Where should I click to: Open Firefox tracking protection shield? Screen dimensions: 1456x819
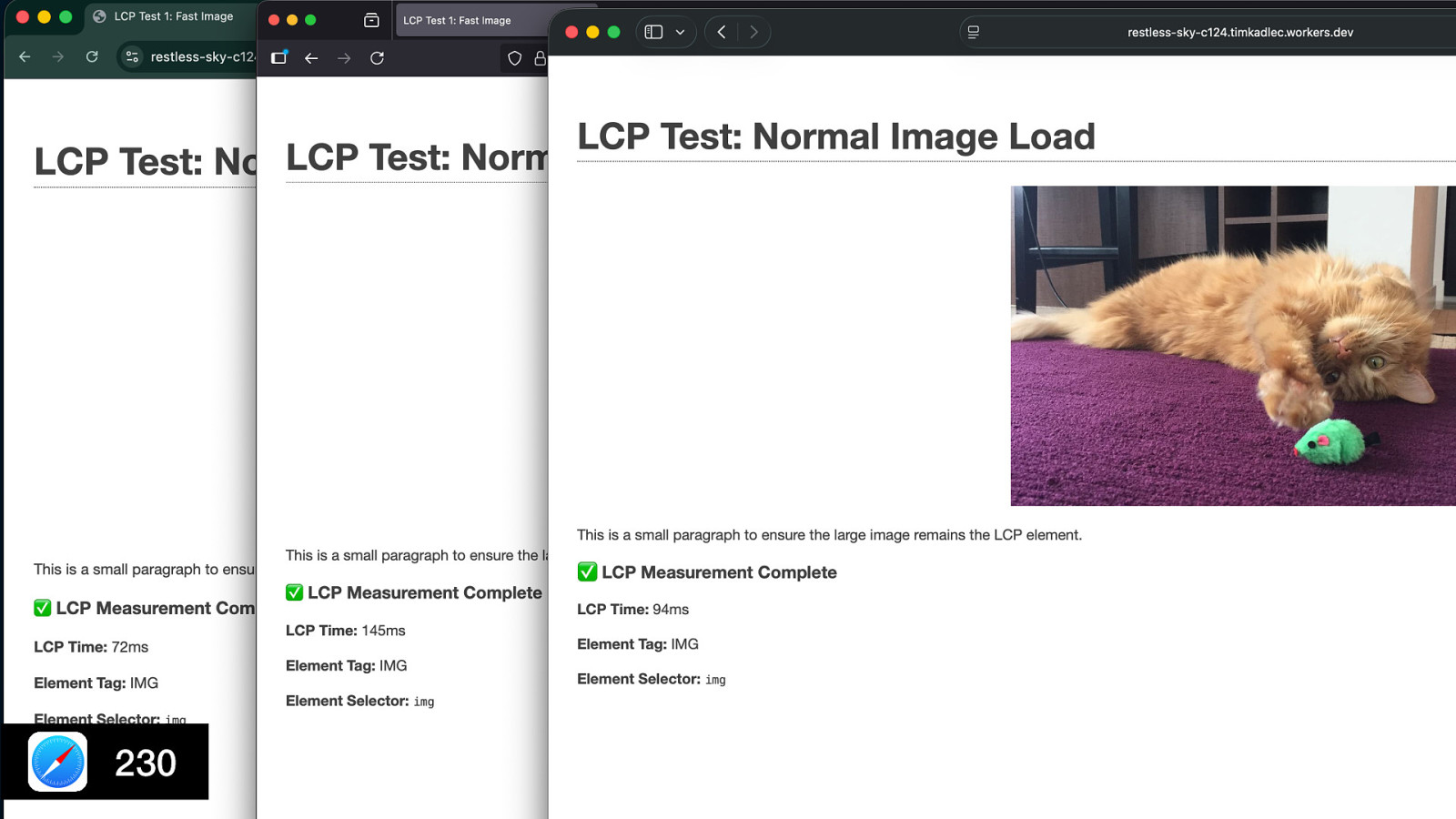514,58
